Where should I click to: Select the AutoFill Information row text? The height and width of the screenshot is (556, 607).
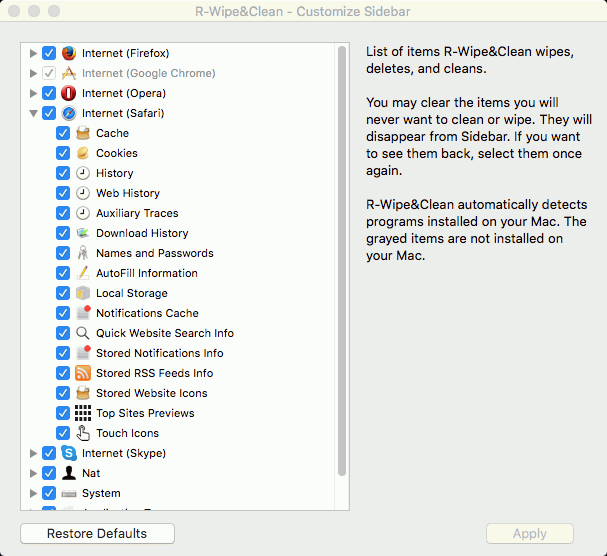pyautogui.click(x=147, y=273)
